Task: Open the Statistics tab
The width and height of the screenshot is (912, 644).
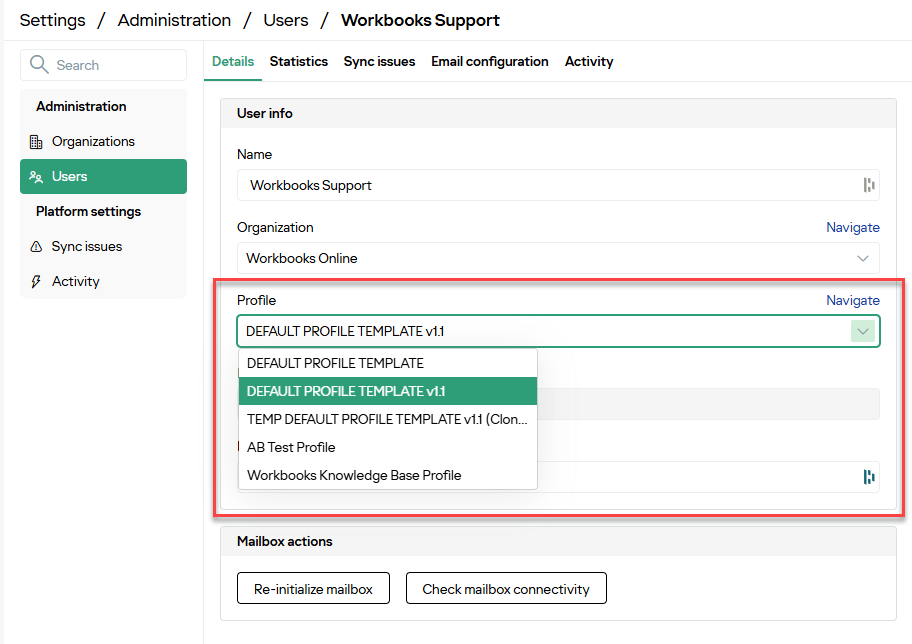Action: (298, 62)
